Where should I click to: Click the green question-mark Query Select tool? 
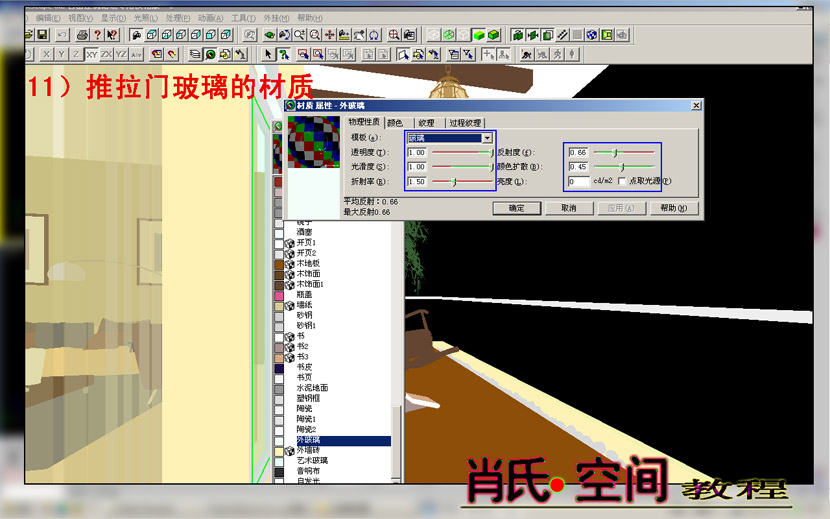pyautogui.click(x=284, y=54)
